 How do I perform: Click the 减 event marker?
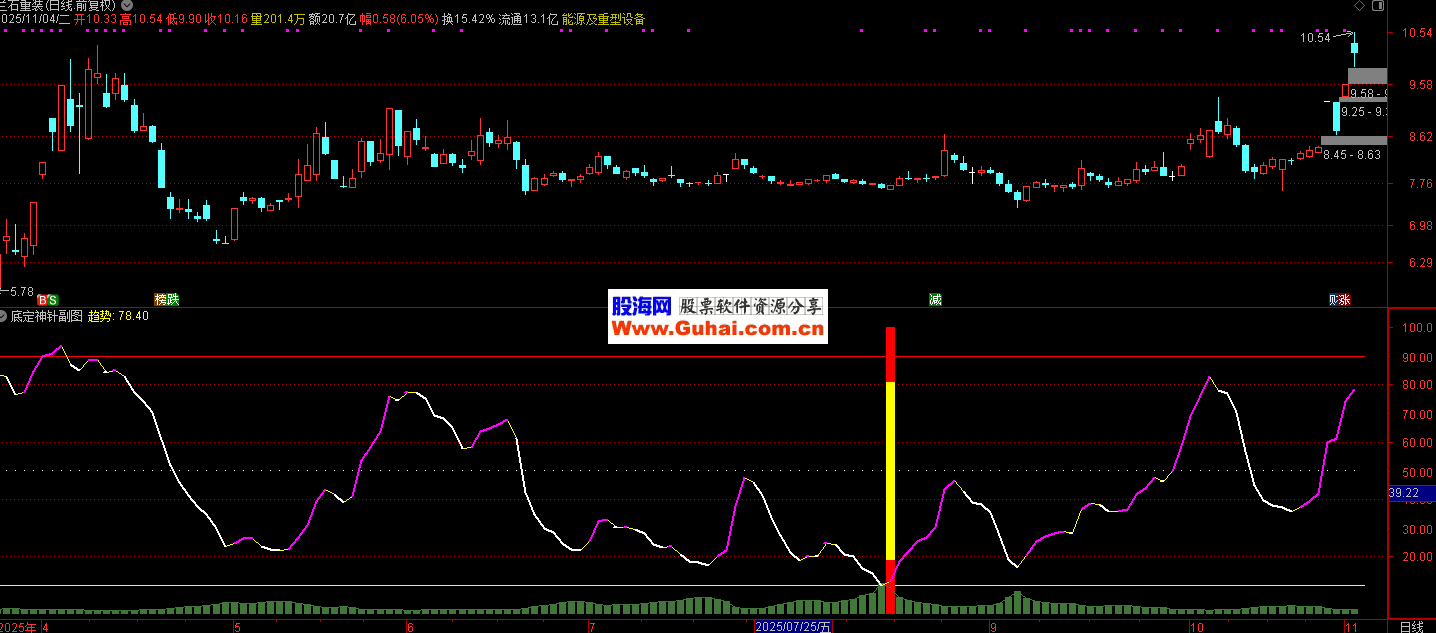pos(935,300)
